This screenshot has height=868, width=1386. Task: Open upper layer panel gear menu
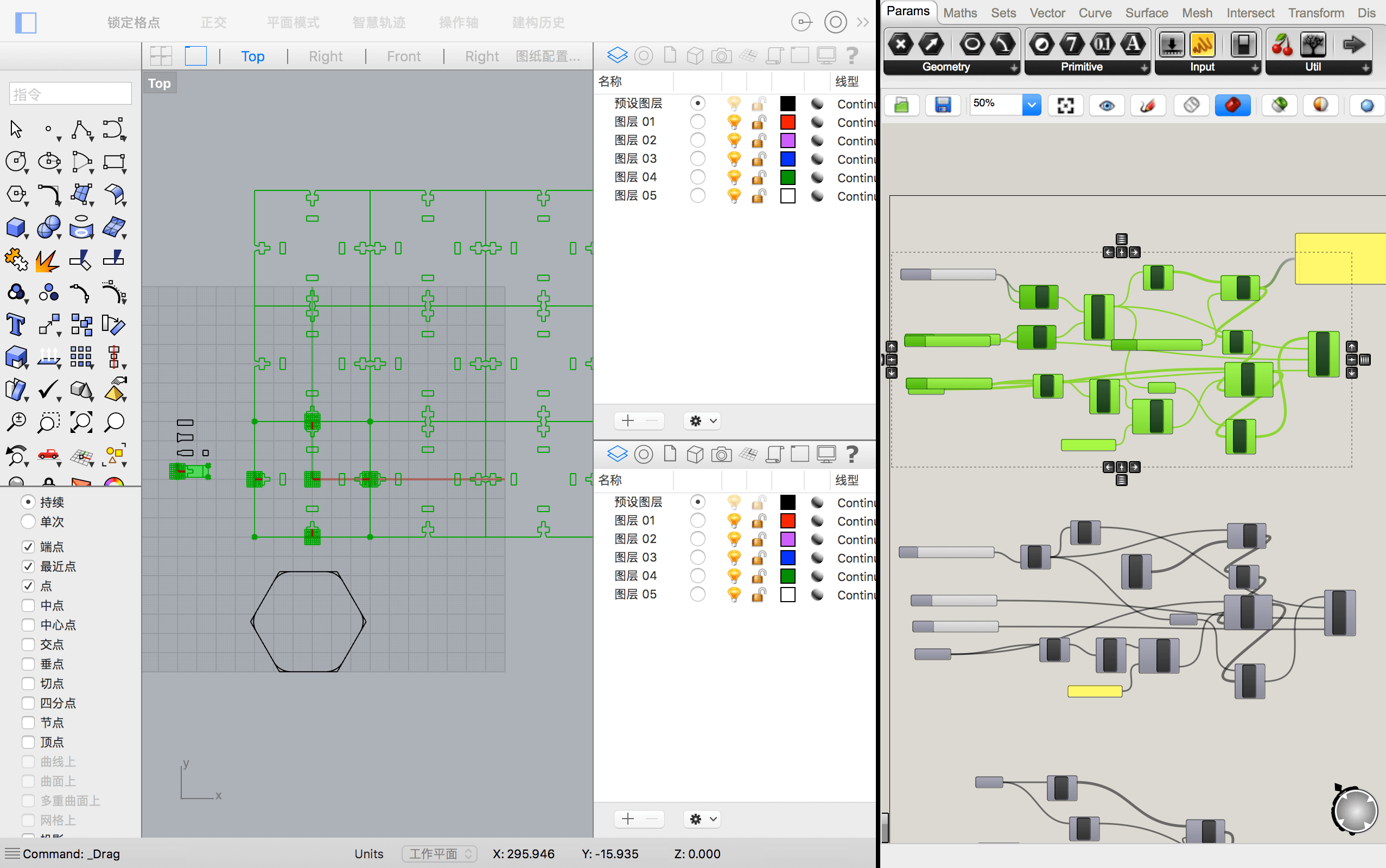point(702,421)
